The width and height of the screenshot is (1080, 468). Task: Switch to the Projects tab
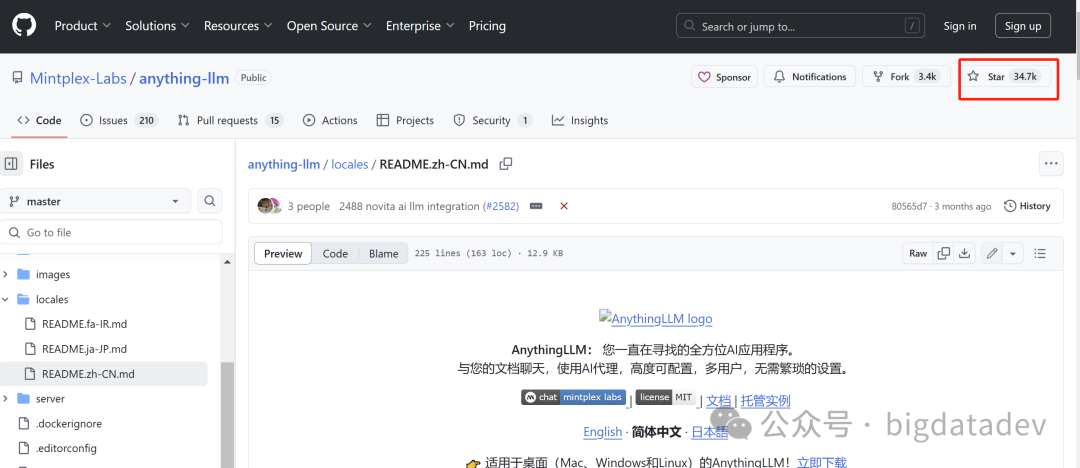click(x=405, y=120)
